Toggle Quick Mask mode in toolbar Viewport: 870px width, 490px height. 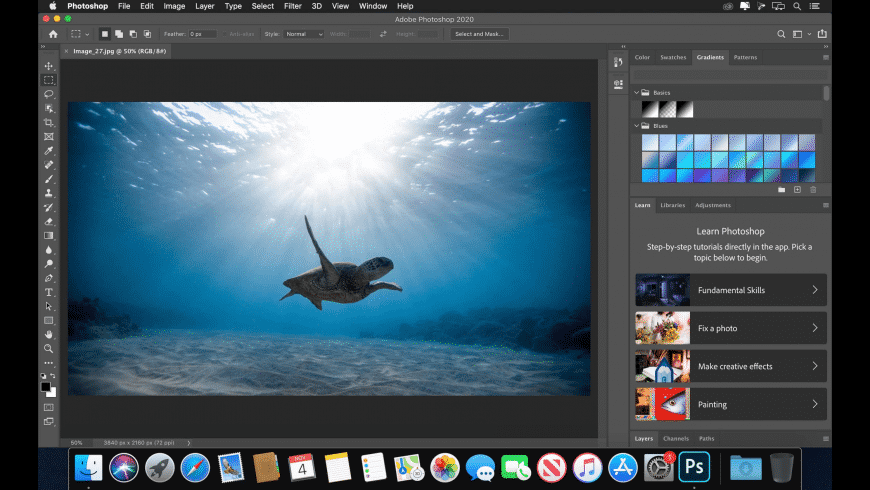click(x=49, y=407)
